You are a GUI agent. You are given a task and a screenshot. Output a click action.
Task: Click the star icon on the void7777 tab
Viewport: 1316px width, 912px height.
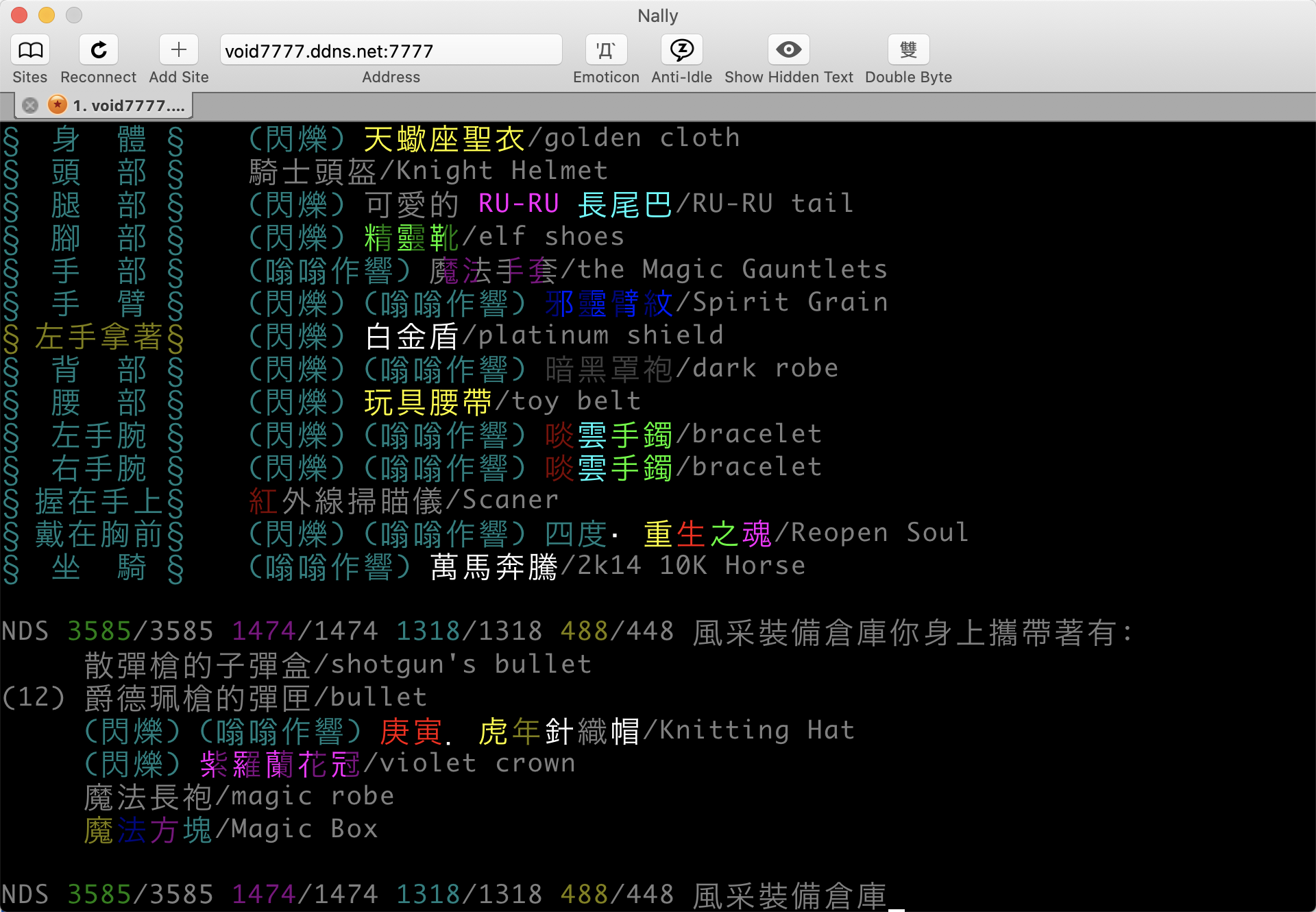tap(57, 105)
